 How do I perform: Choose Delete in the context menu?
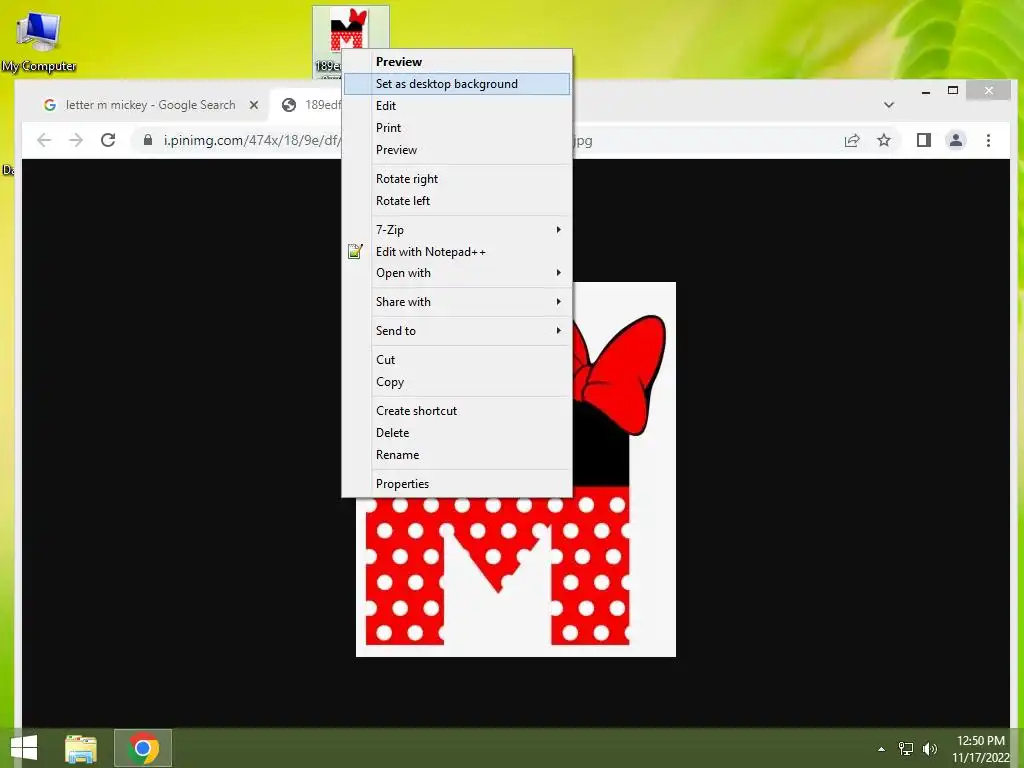pyautogui.click(x=456, y=433)
